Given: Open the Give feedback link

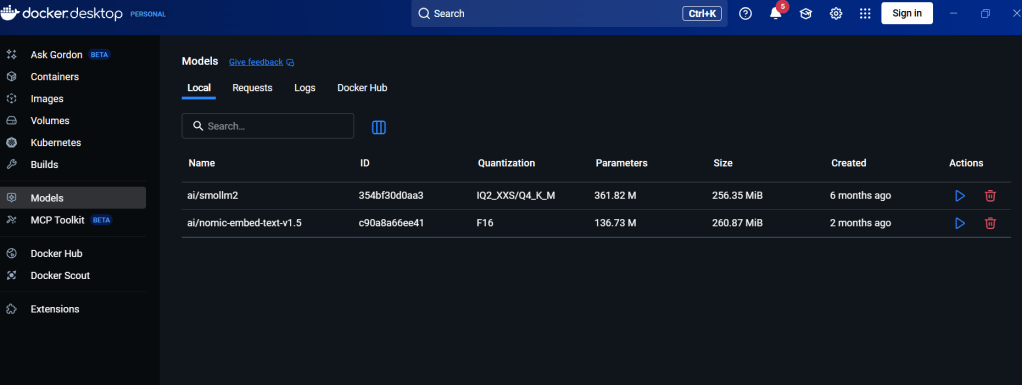Looking at the screenshot, I should point(256,62).
